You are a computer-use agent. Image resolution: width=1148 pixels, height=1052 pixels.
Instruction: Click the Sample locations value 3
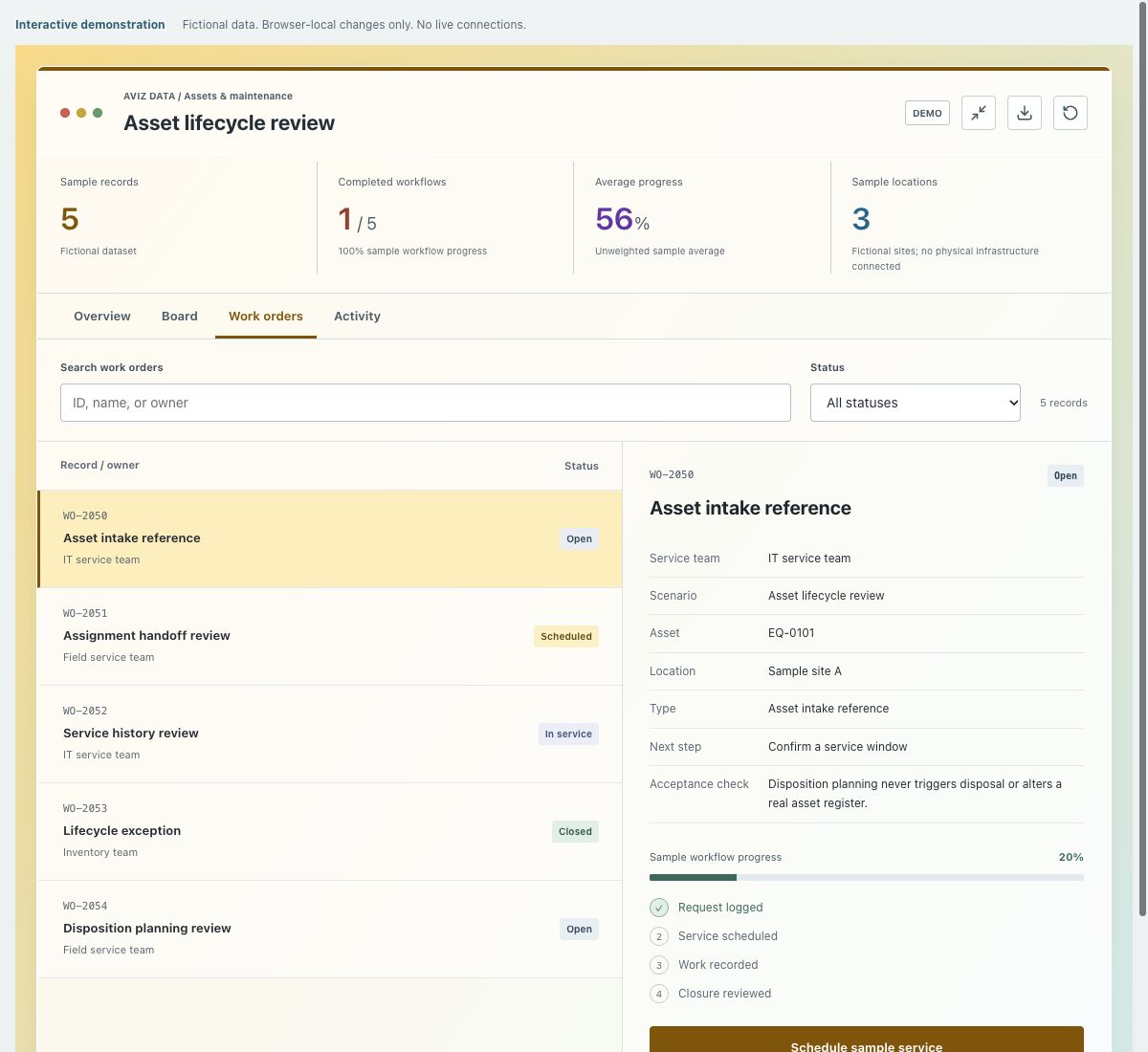861,219
